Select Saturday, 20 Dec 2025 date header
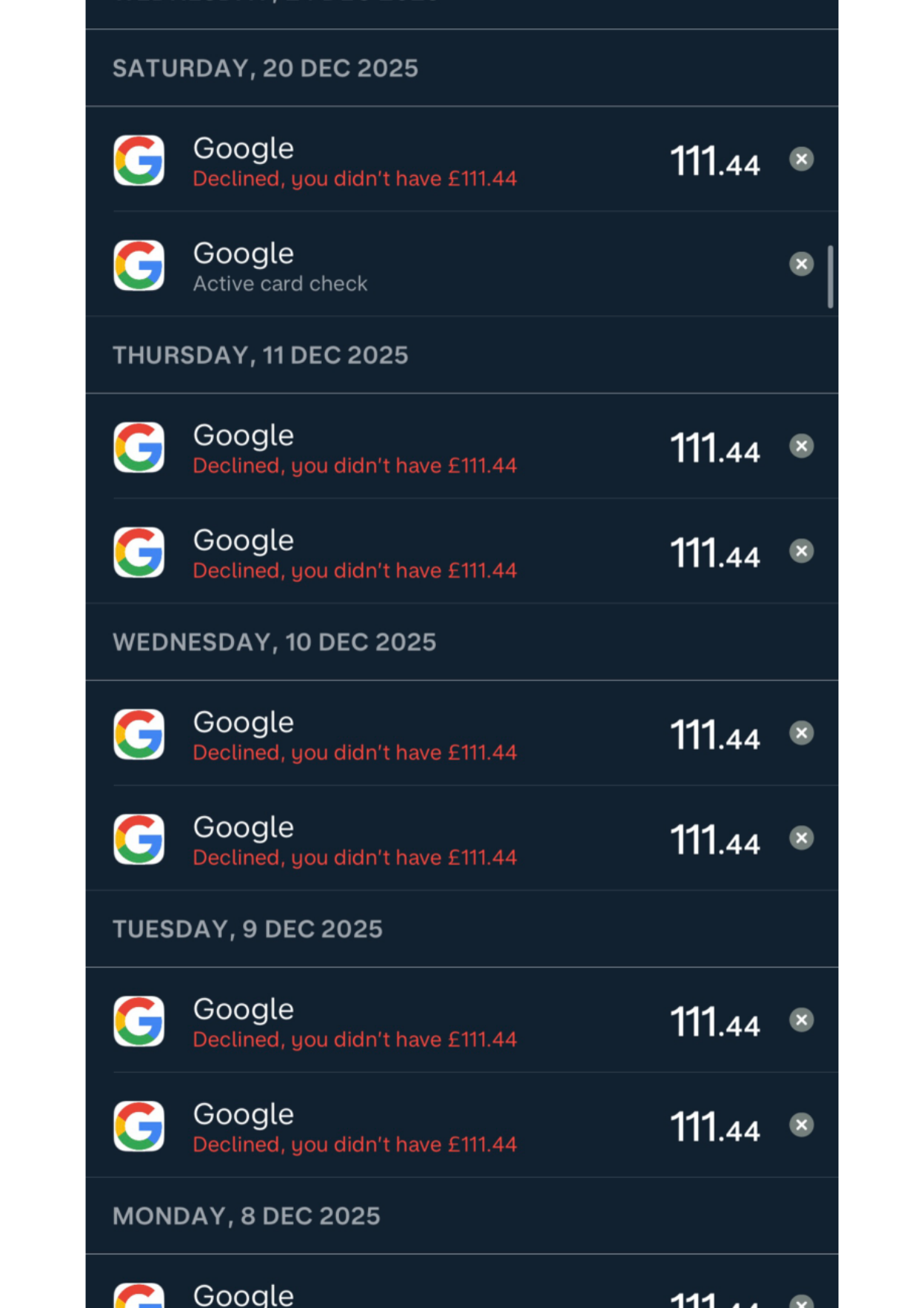 tap(265, 69)
